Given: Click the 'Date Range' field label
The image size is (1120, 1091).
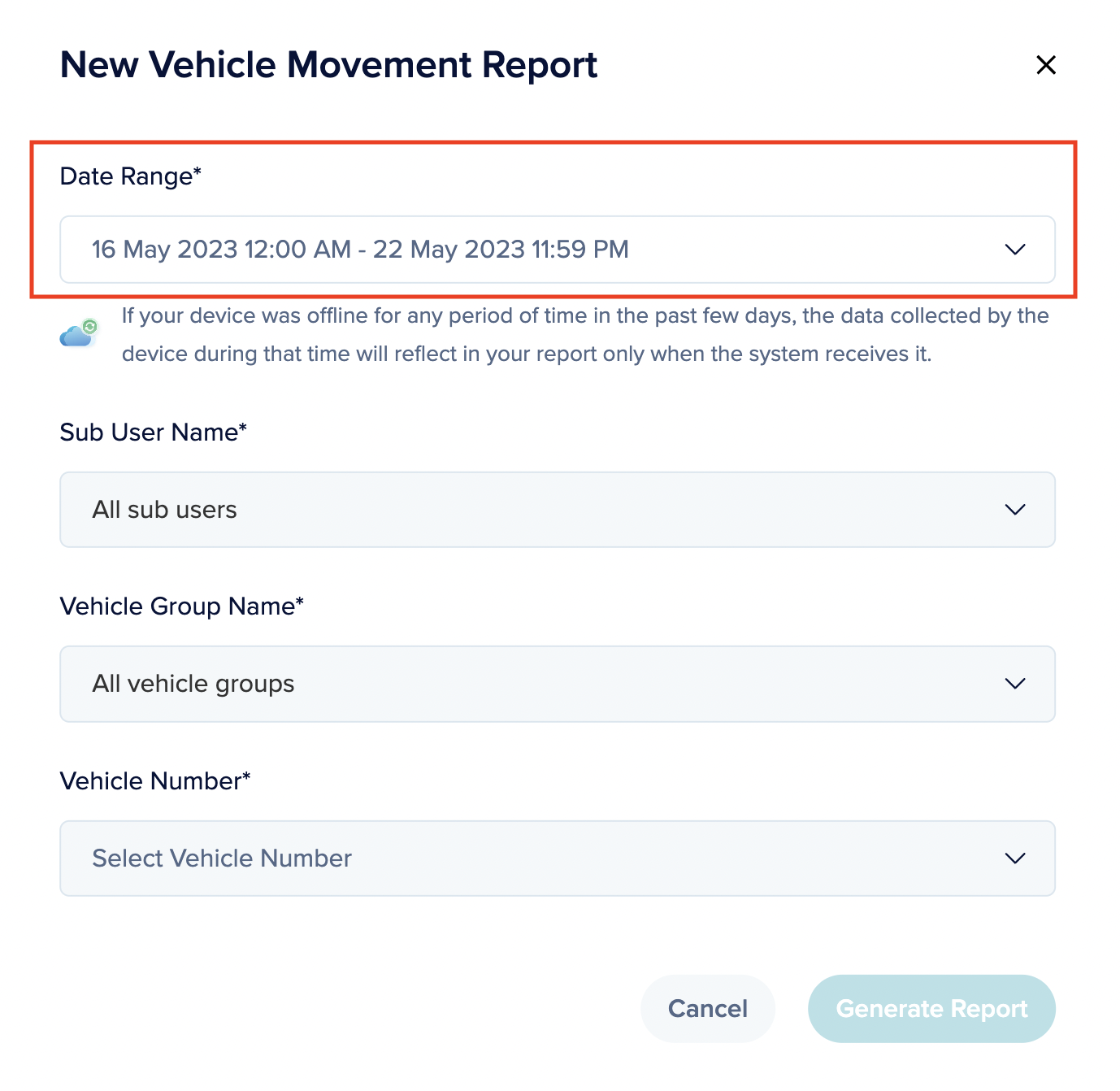Looking at the screenshot, I should pos(130,176).
